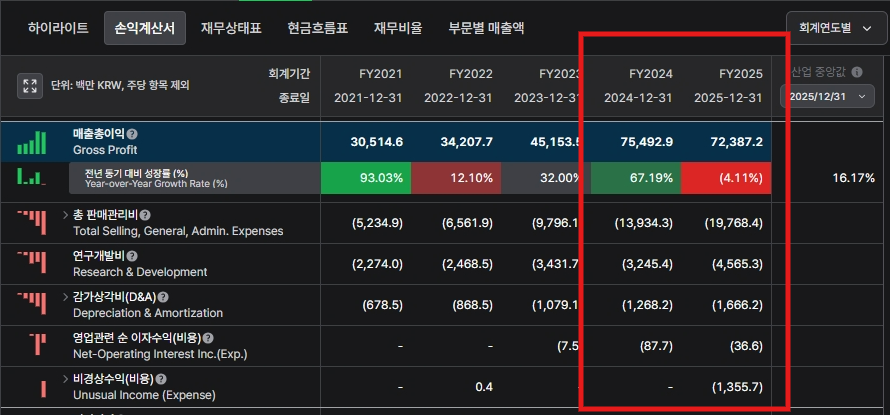Click the Gross Profit bar chart icon

[x=31, y=142]
